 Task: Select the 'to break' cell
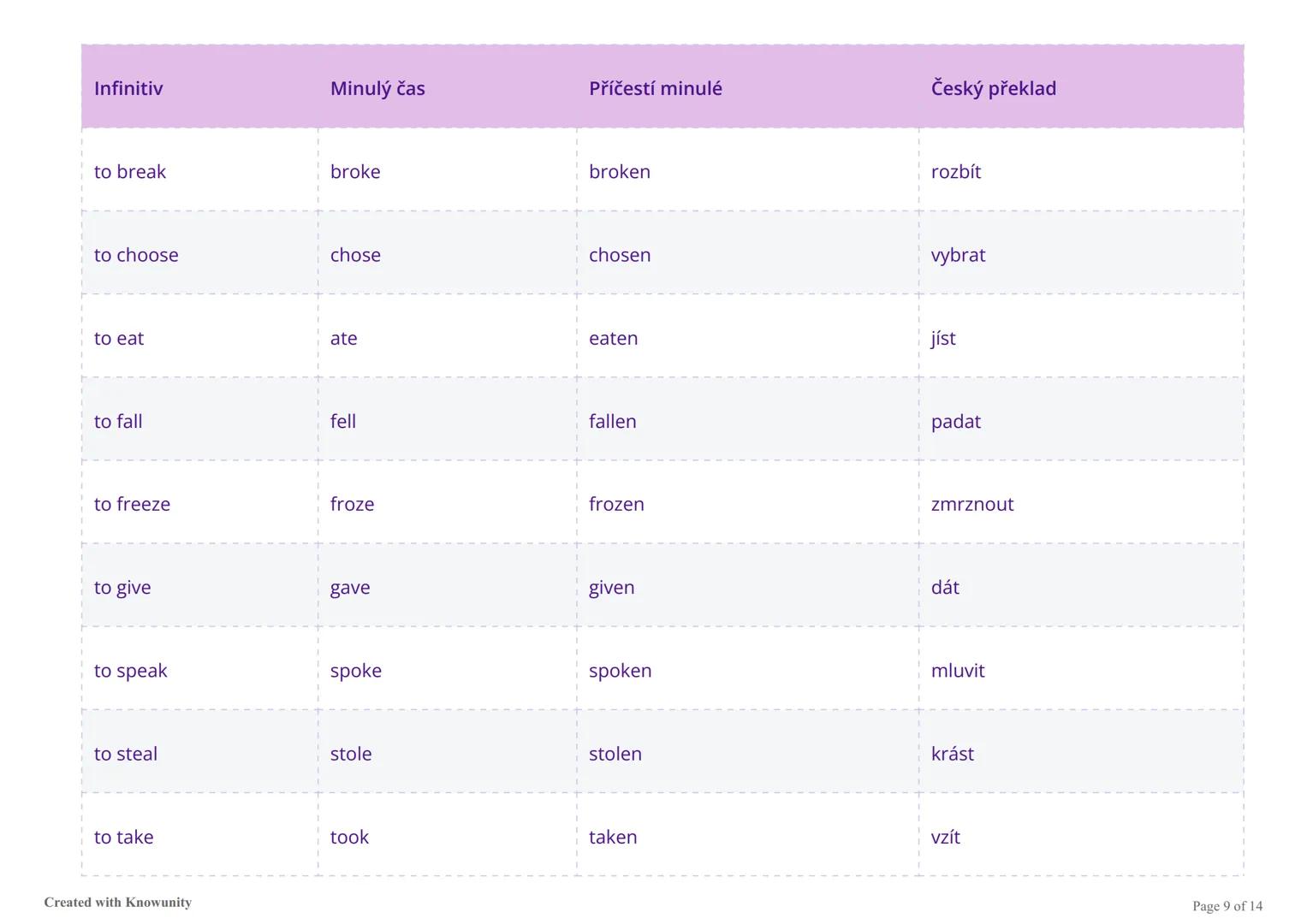130,172
